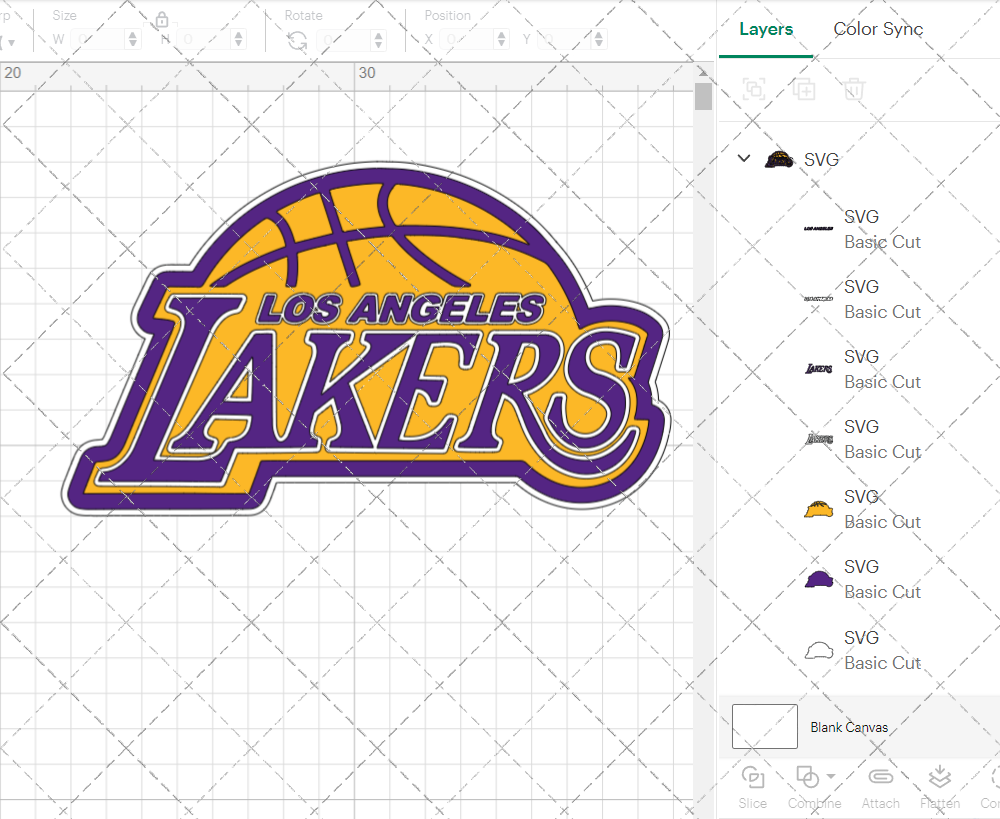Image resolution: width=1000 pixels, height=819 pixels.
Task: Click the Group layers icon
Action: 753,89
